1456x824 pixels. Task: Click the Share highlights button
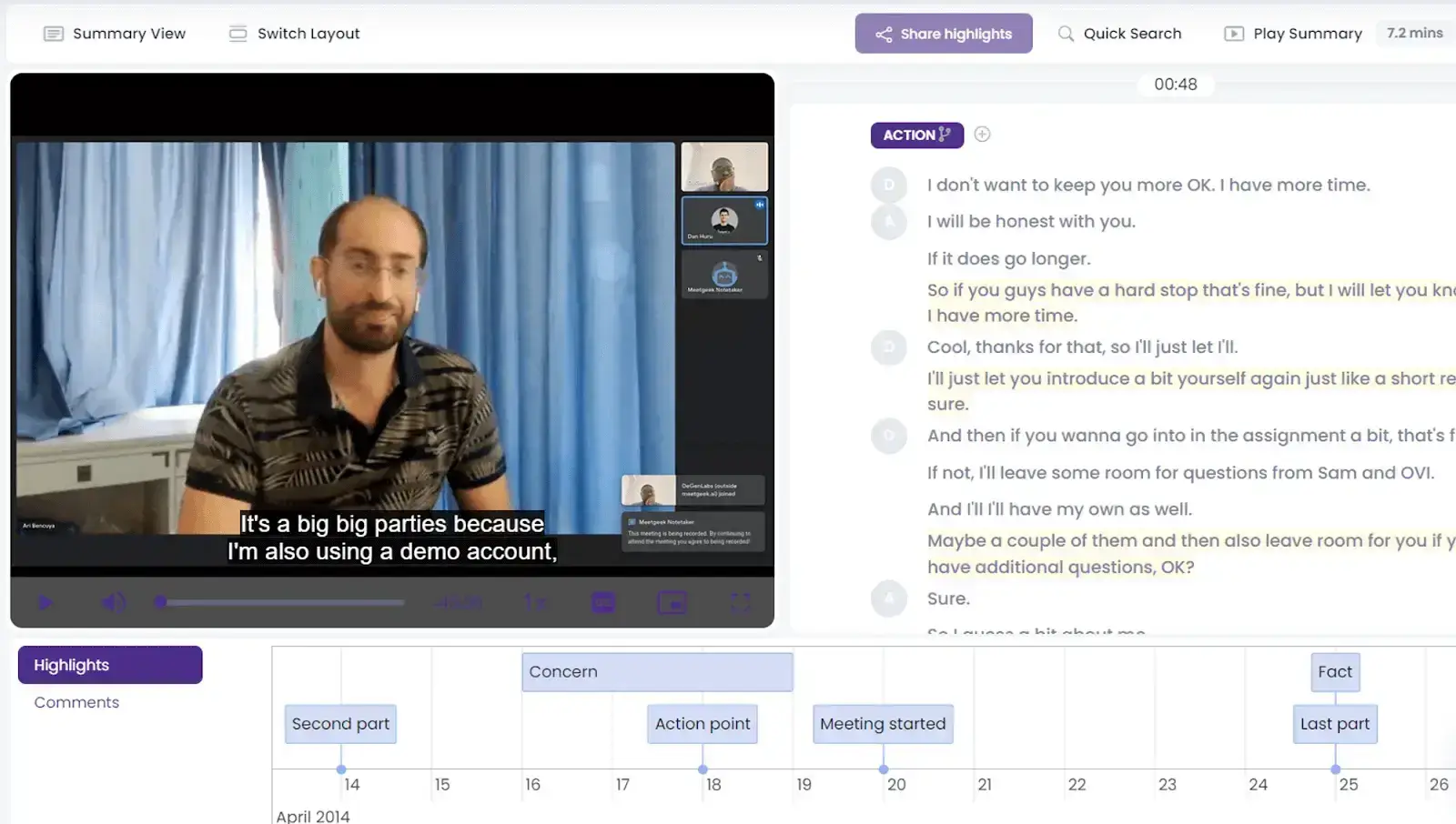point(944,34)
